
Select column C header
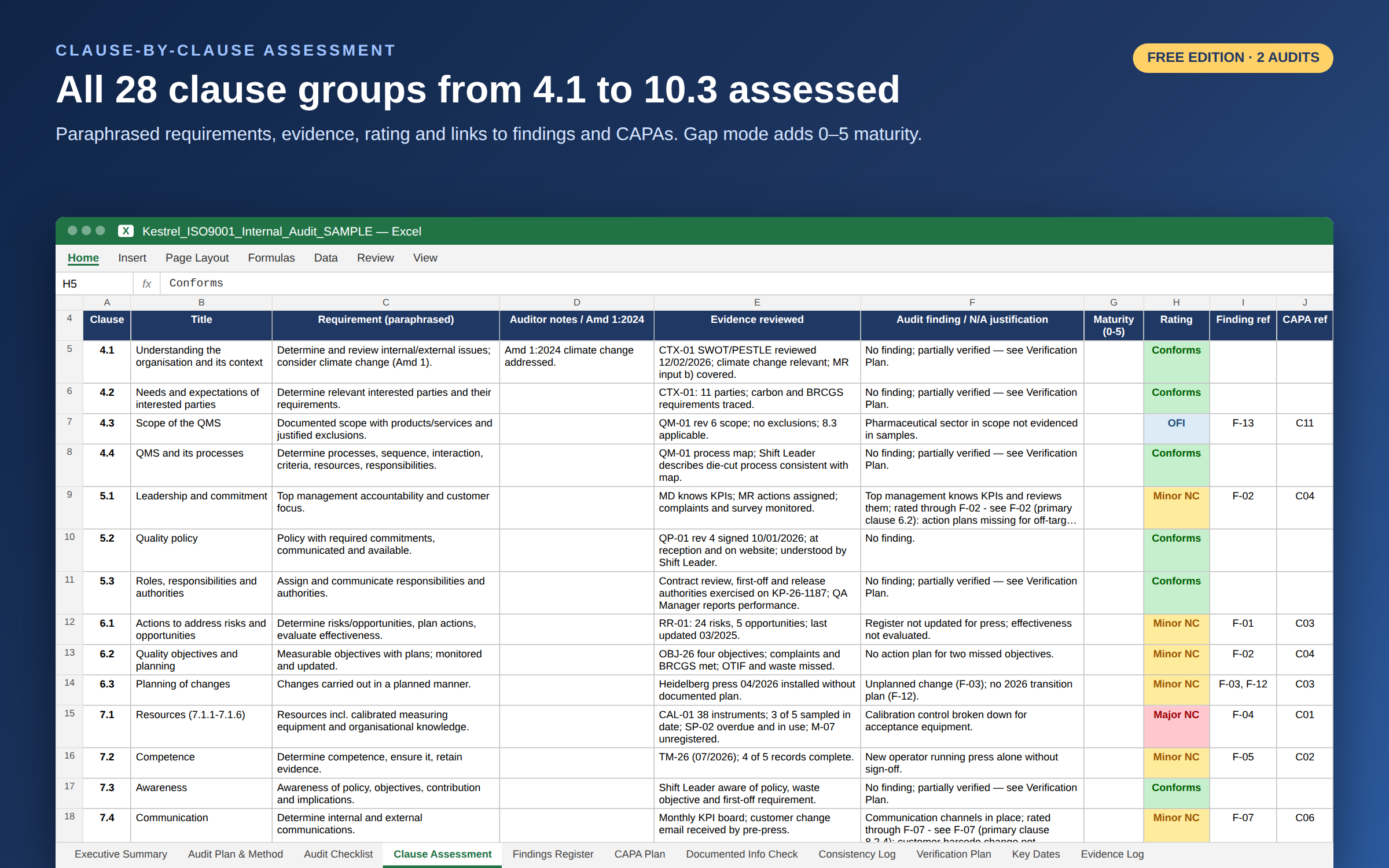tap(385, 302)
